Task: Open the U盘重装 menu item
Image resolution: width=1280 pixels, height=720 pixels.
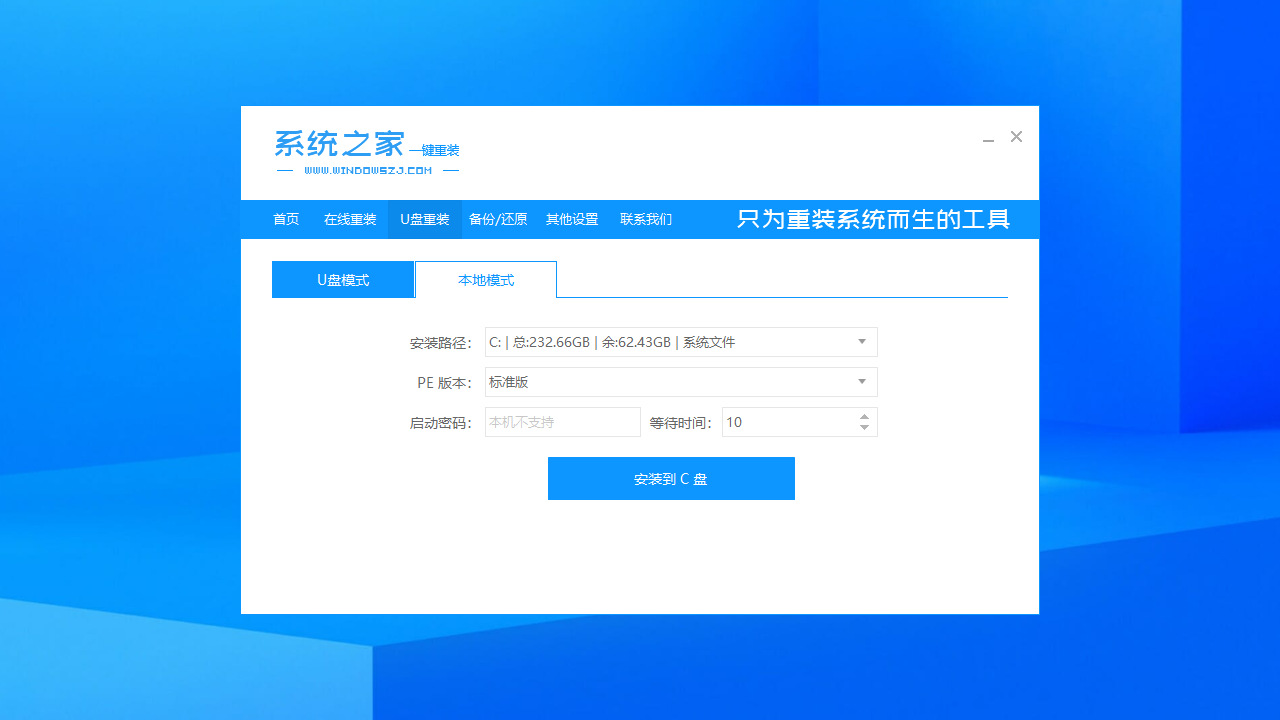Action: click(x=424, y=219)
